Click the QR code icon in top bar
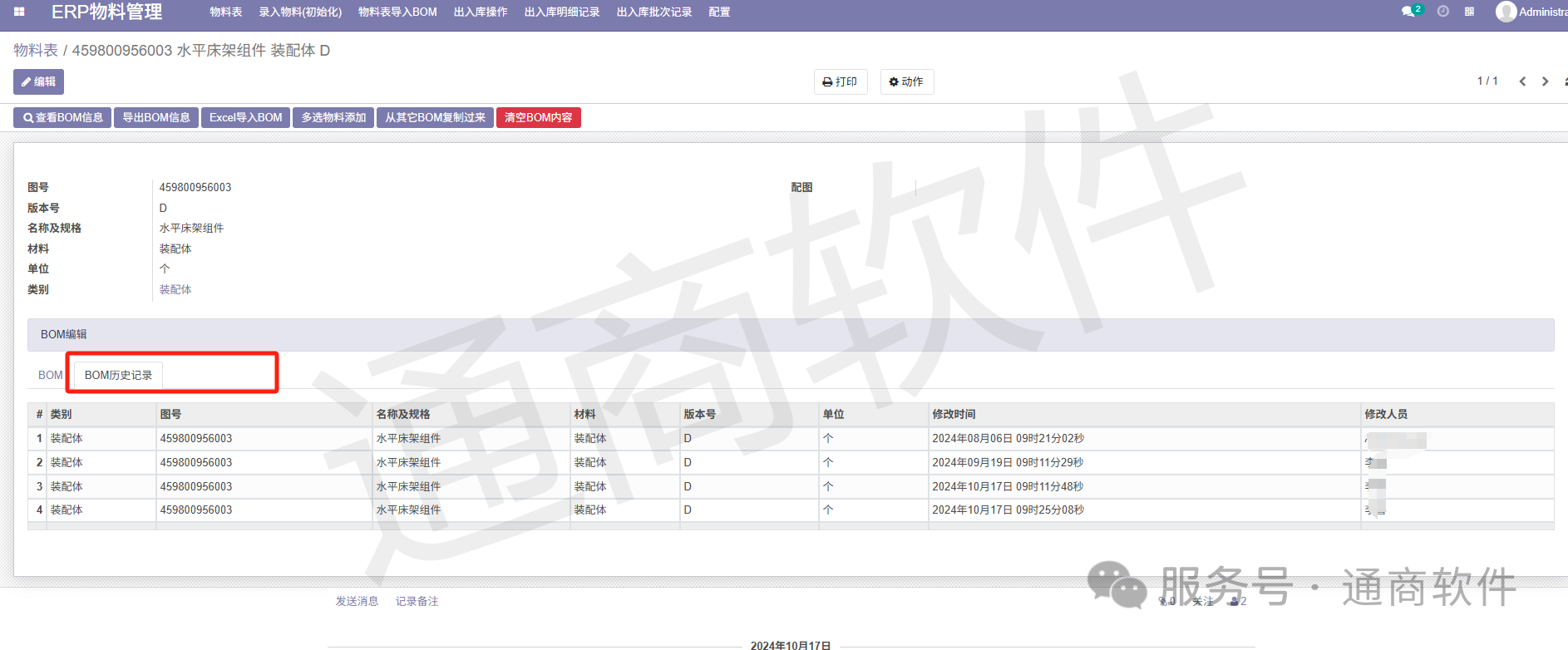The width and height of the screenshot is (1568, 650). (1469, 12)
